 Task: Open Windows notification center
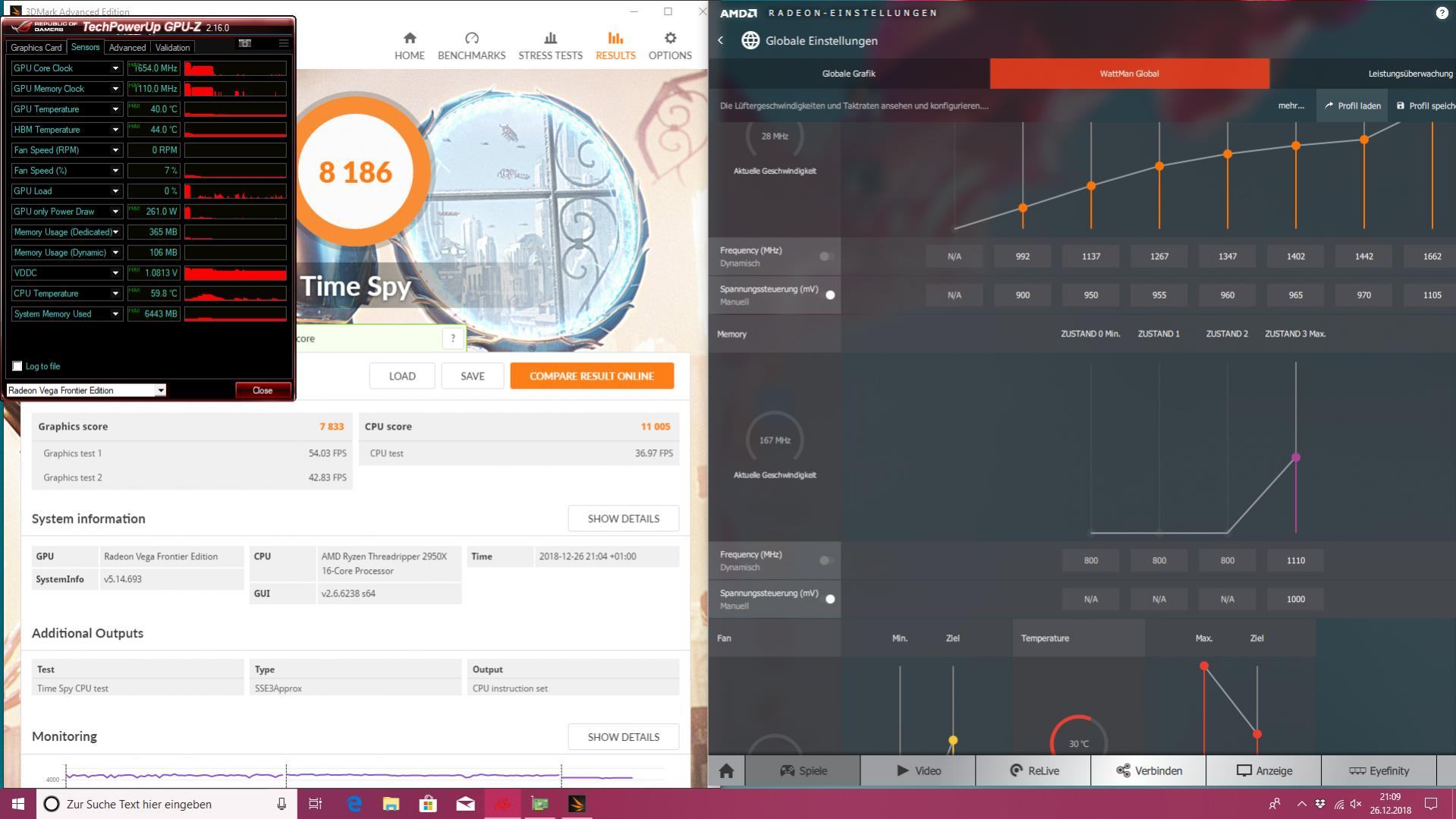[x=1431, y=804]
